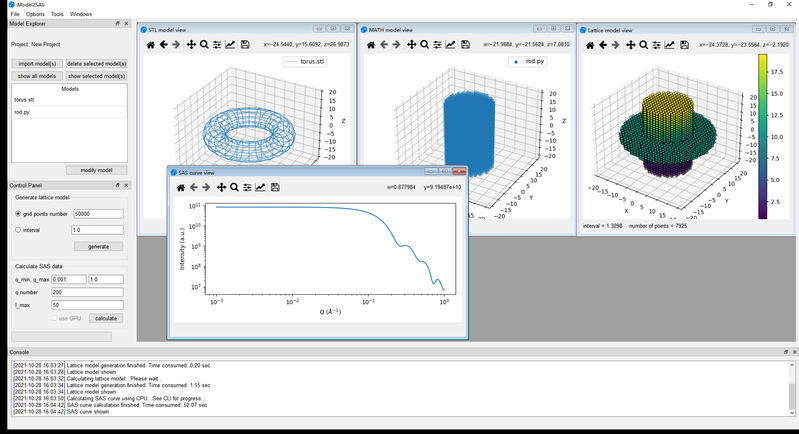Click save icon in Lattice model view toolbar
The height and width of the screenshot is (434, 799).
coord(684,45)
